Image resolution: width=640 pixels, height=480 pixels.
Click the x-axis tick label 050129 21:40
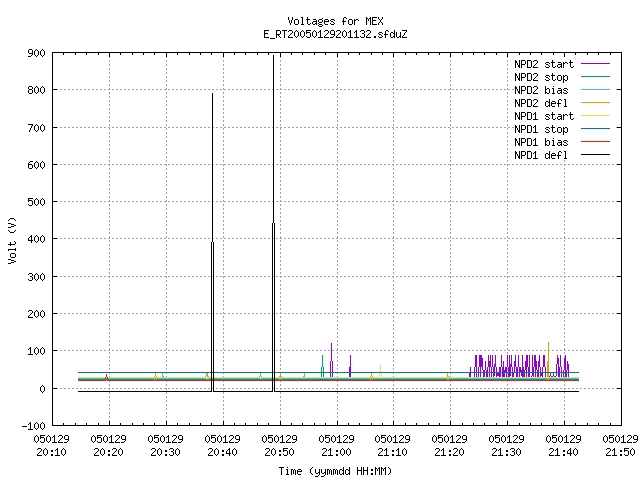coord(564,446)
